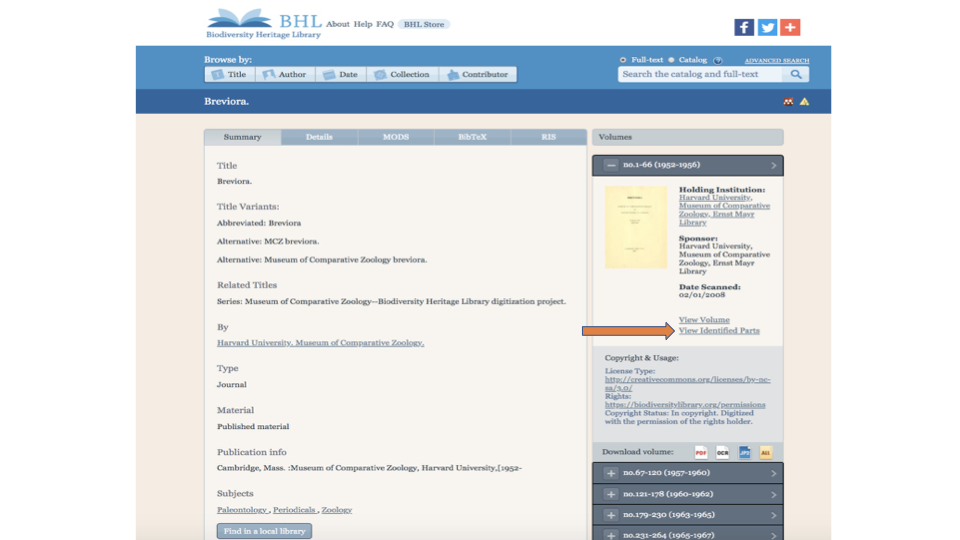Image resolution: width=960 pixels, height=540 pixels.
Task: Expand the no.121-178 (1960-1962) volume
Action: 610,494
